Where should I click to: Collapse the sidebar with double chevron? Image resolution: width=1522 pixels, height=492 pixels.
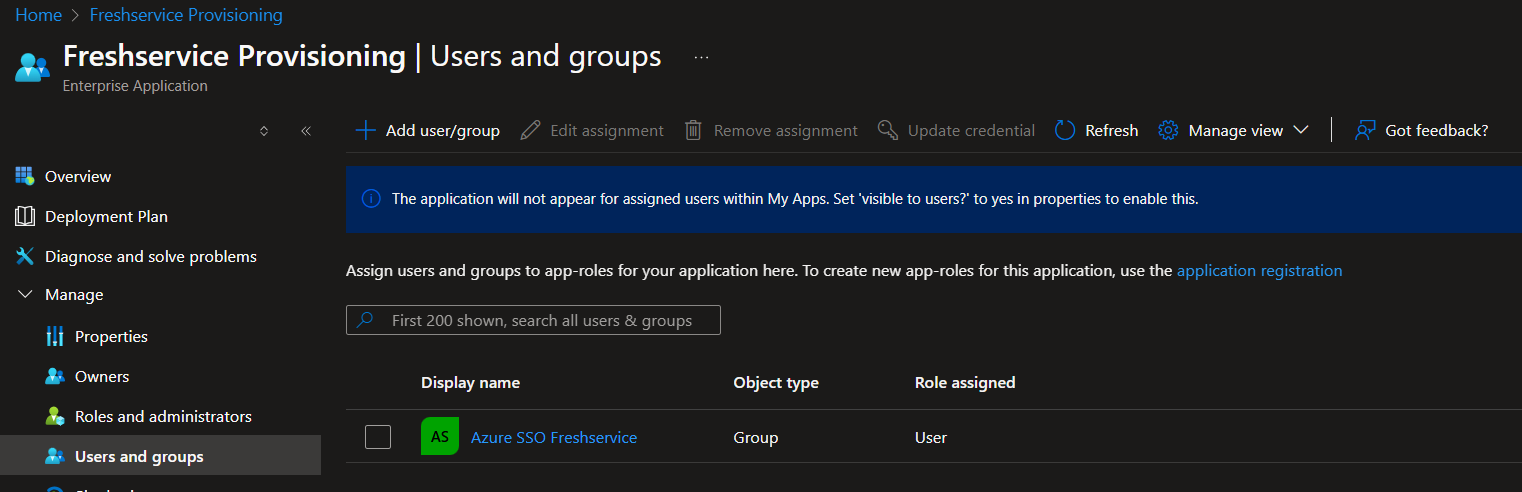pos(306,130)
